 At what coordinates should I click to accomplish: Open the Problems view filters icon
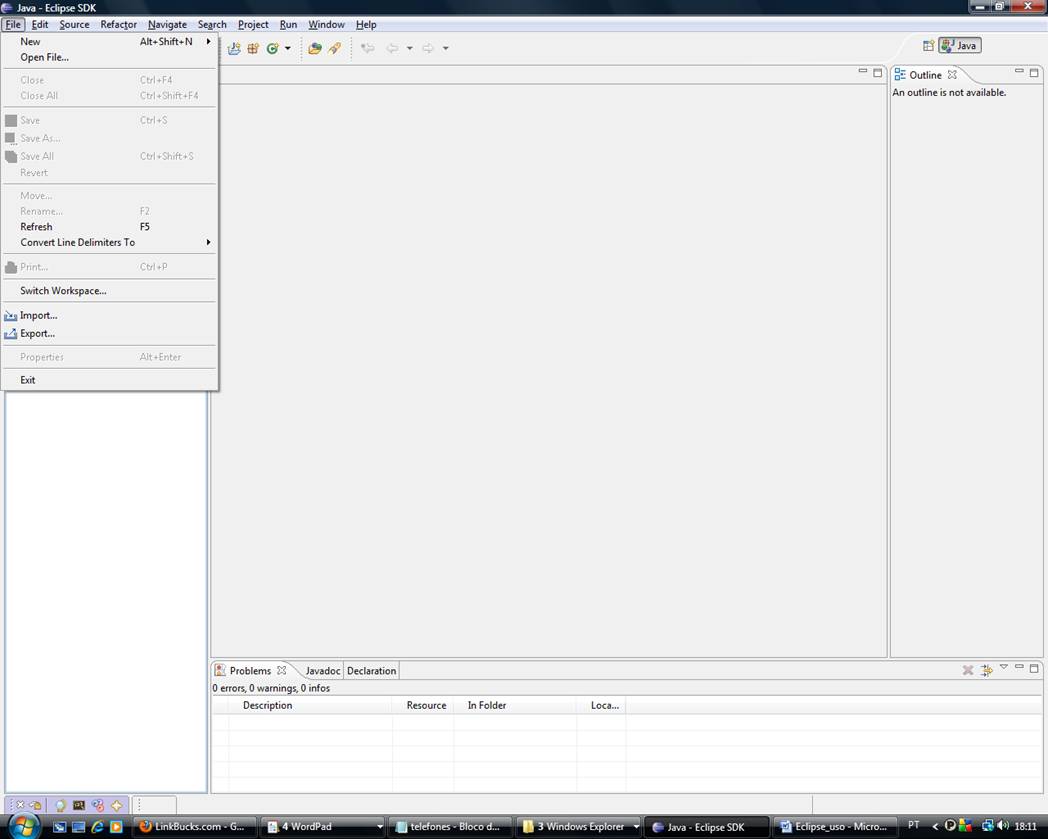click(x=987, y=670)
